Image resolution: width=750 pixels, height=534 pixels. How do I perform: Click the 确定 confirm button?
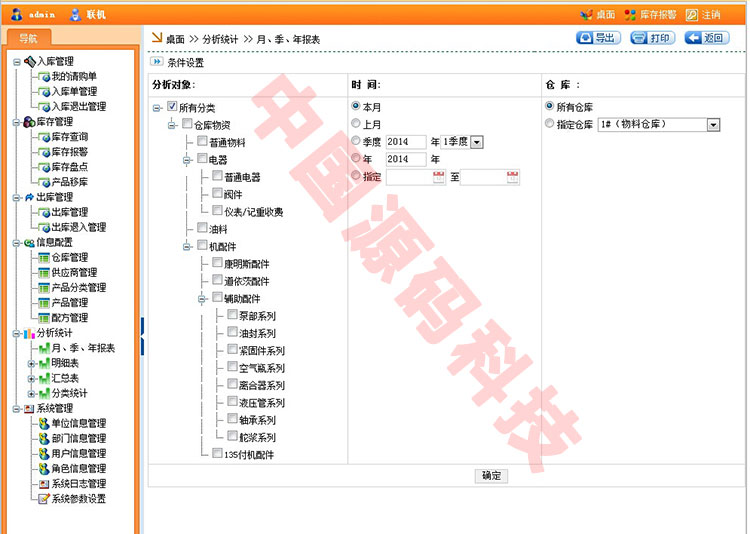click(x=491, y=476)
